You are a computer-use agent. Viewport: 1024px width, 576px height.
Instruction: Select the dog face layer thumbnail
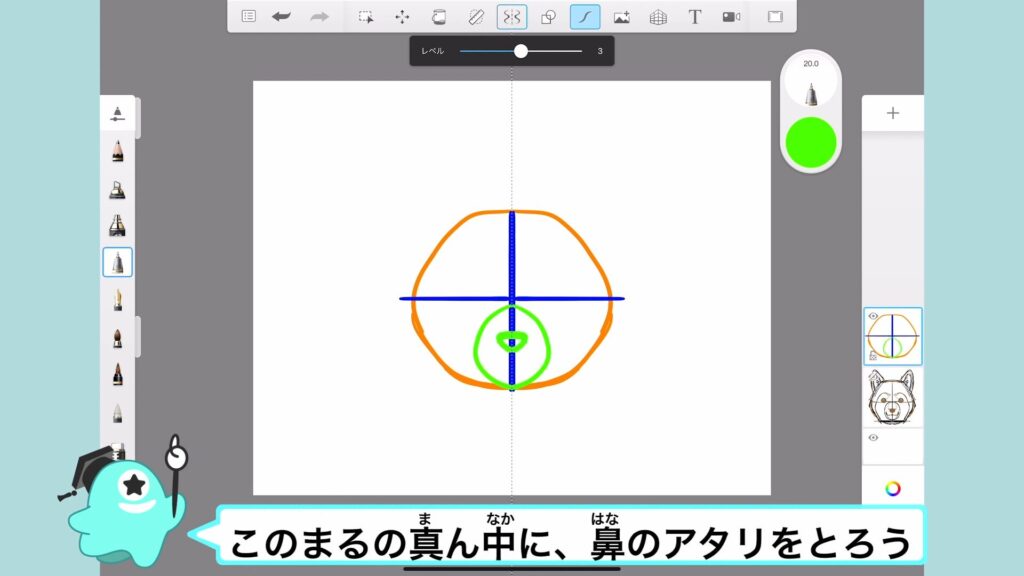(x=893, y=398)
